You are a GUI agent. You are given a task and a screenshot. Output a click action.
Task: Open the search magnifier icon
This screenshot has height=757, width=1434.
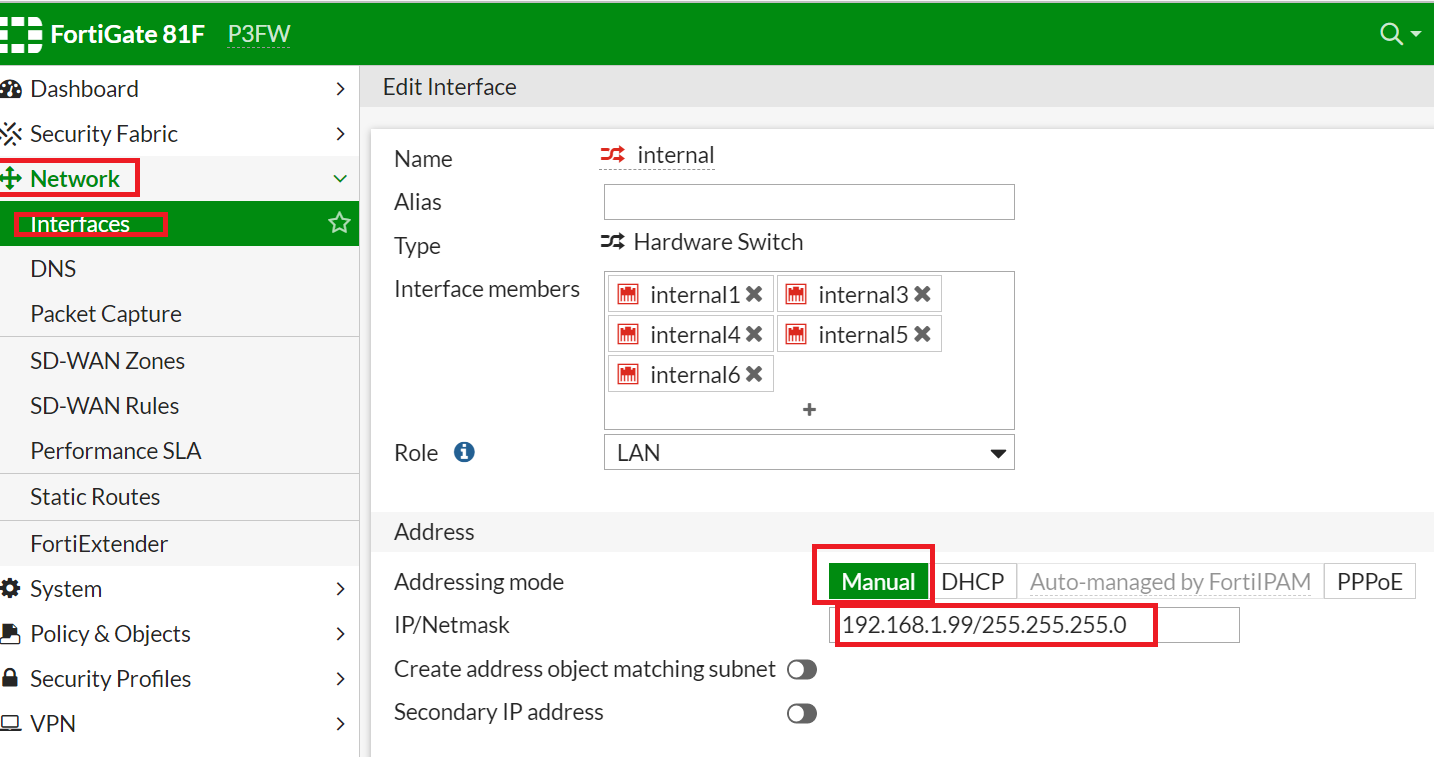point(1391,34)
